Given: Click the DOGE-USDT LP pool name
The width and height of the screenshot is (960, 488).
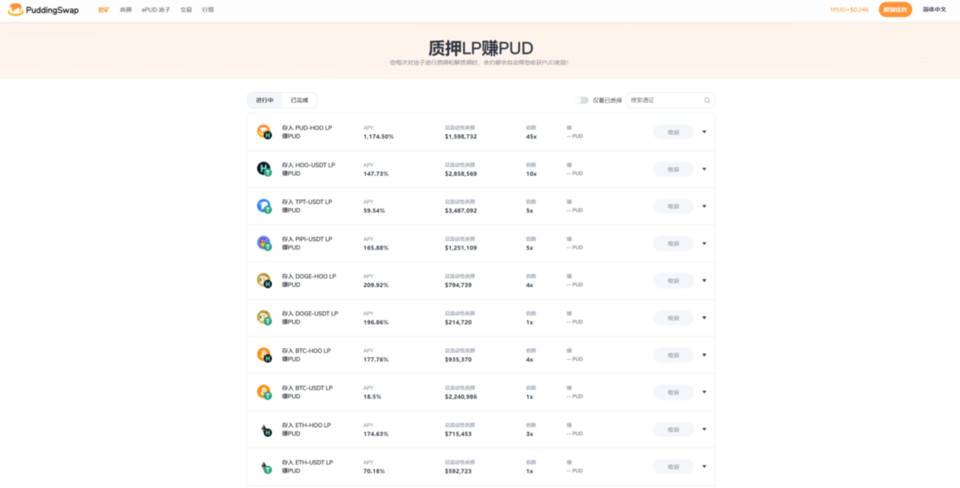Looking at the screenshot, I should [x=310, y=313].
